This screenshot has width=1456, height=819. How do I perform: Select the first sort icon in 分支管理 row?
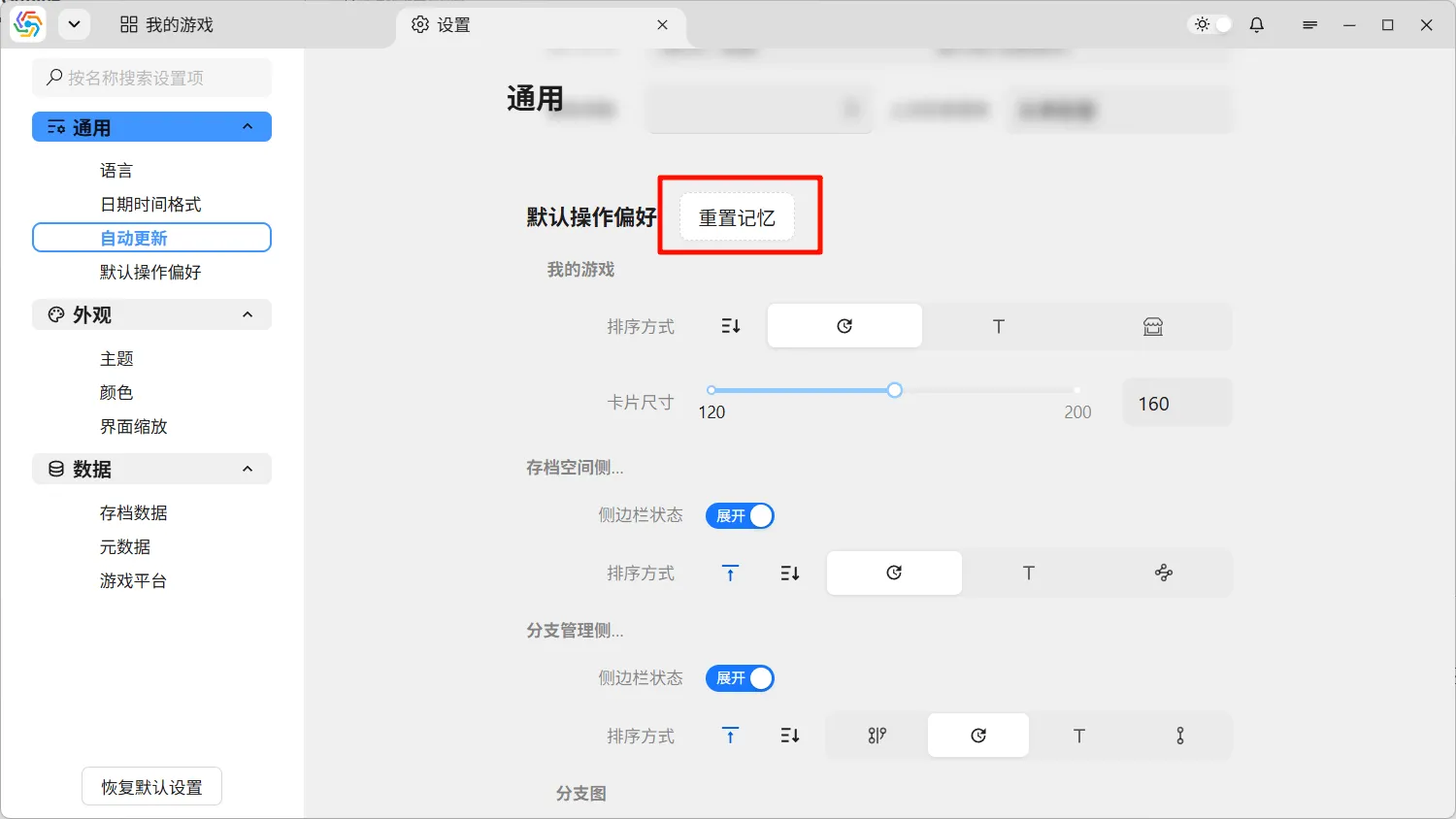877,737
